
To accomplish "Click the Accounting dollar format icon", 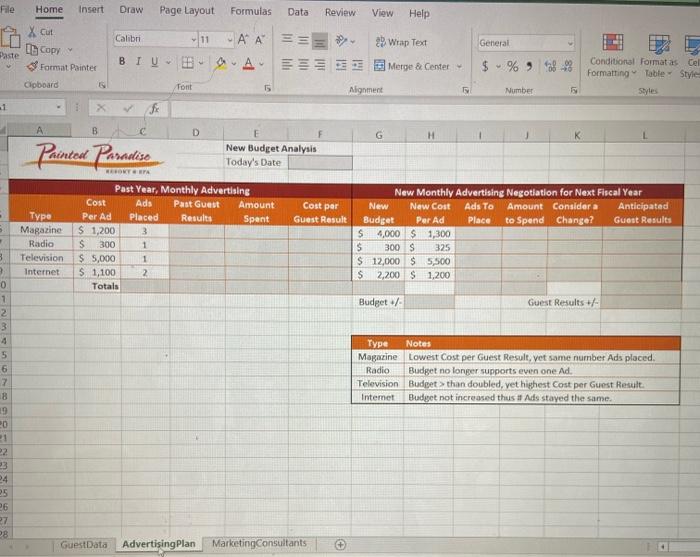I will click(485, 67).
